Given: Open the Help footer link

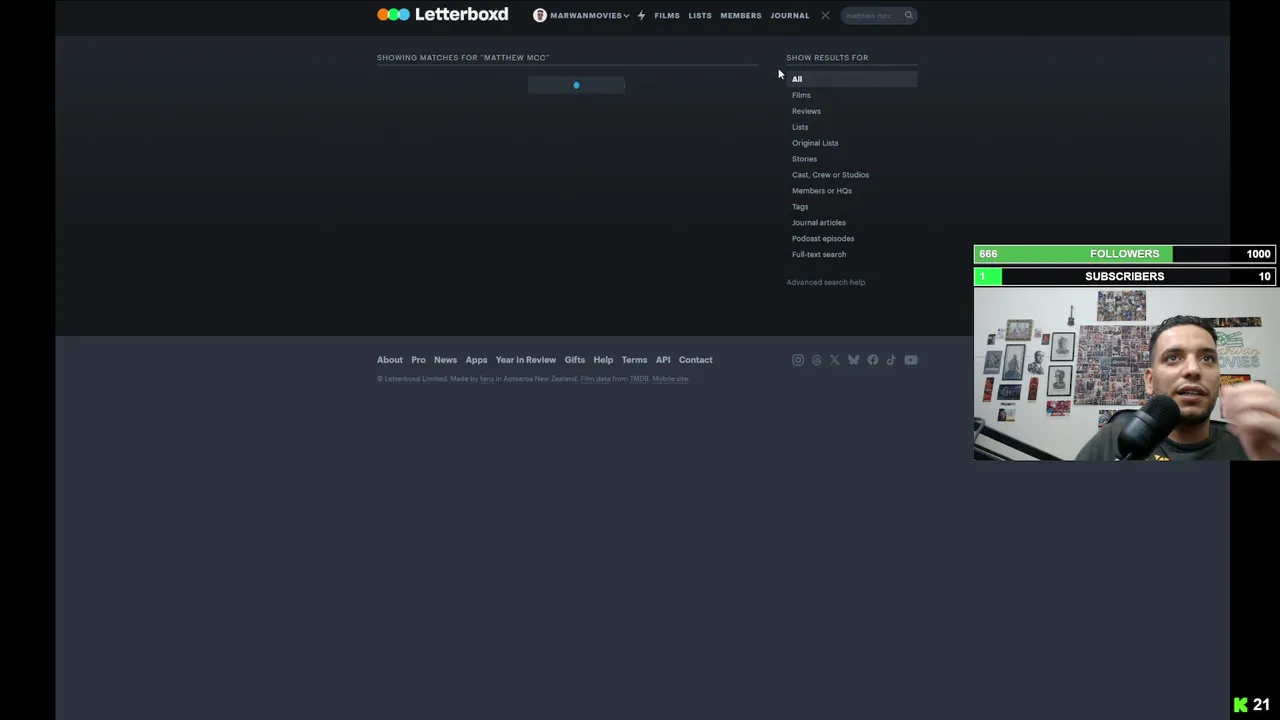Looking at the screenshot, I should (603, 360).
